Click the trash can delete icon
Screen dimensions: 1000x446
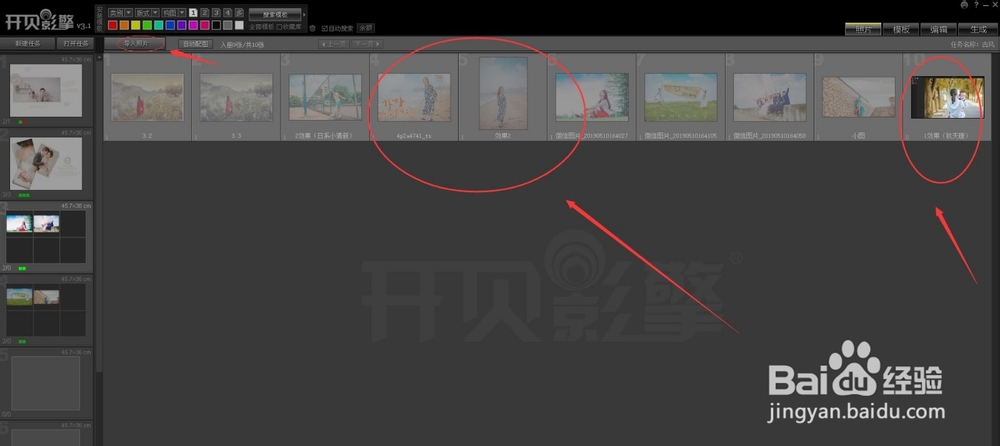(x=312, y=29)
